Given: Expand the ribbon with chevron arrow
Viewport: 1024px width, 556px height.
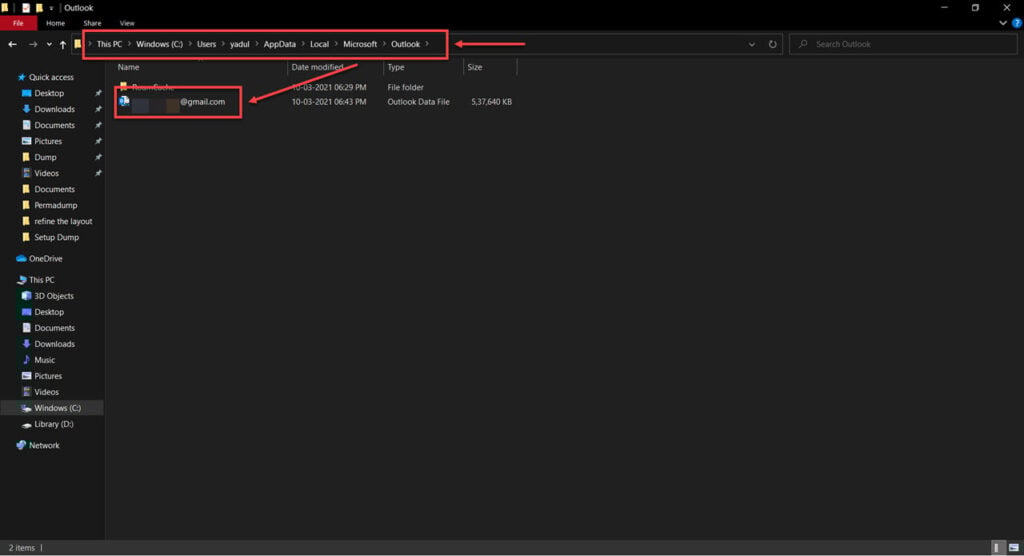Looking at the screenshot, I should point(1003,23).
